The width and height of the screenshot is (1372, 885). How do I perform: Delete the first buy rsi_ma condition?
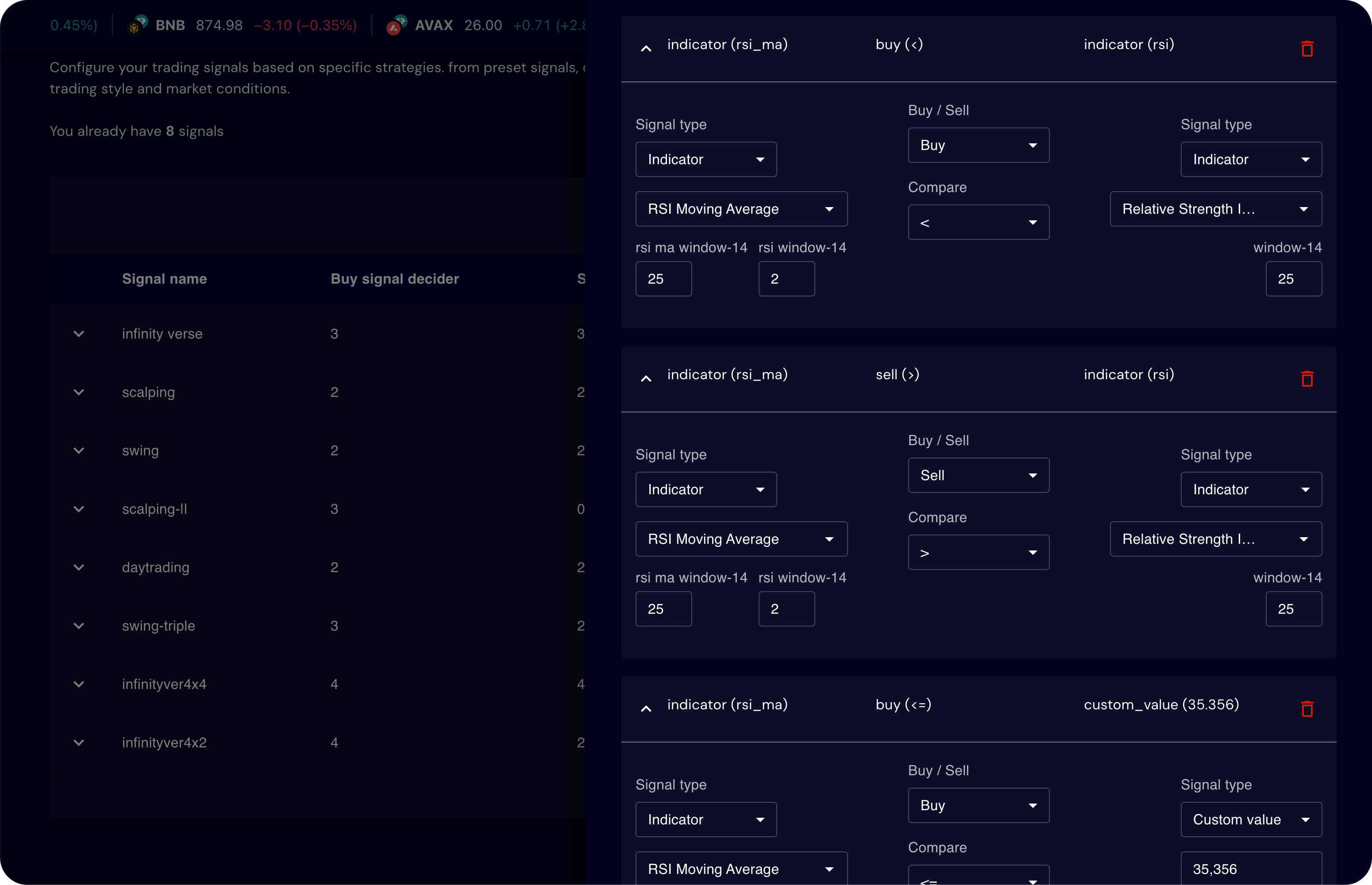click(1306, 49)
